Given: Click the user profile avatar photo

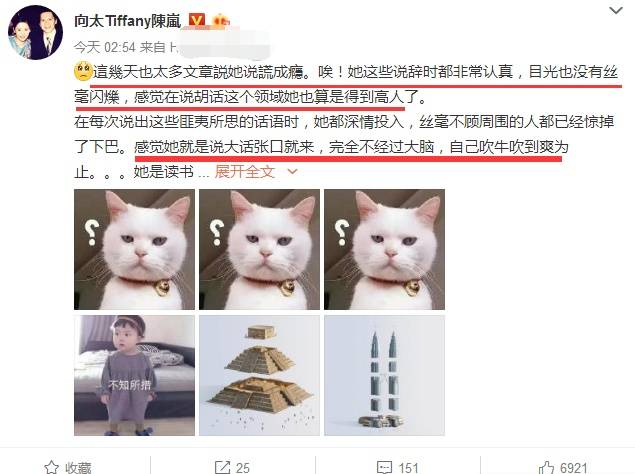Looking at the screenshot, I should 35,33.
